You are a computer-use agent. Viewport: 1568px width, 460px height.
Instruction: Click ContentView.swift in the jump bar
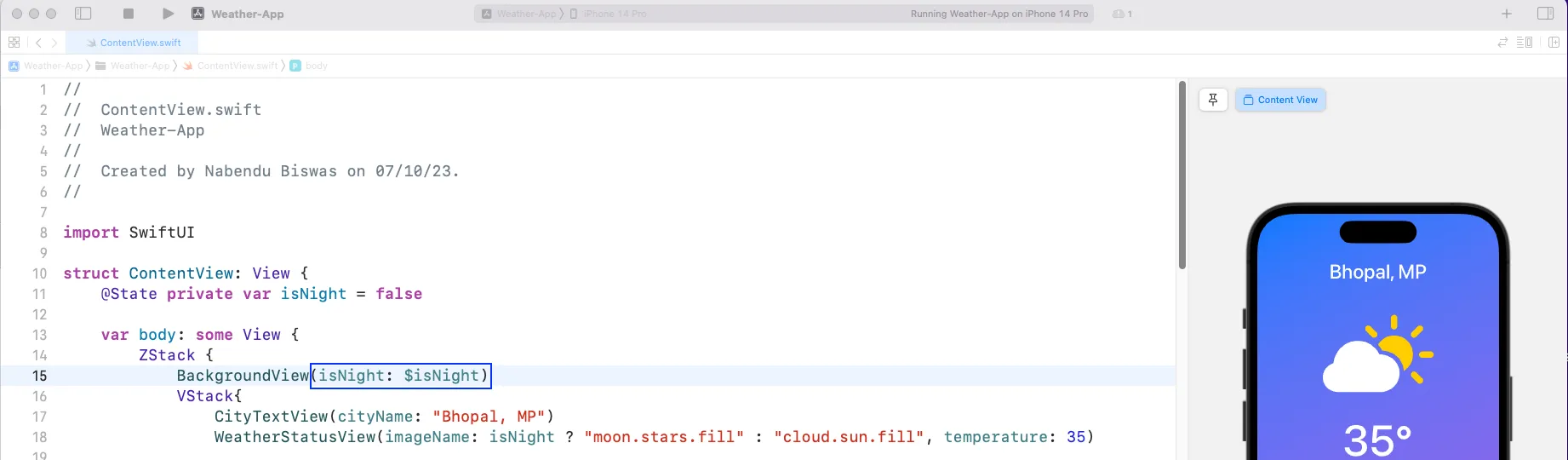coord(231,66)
